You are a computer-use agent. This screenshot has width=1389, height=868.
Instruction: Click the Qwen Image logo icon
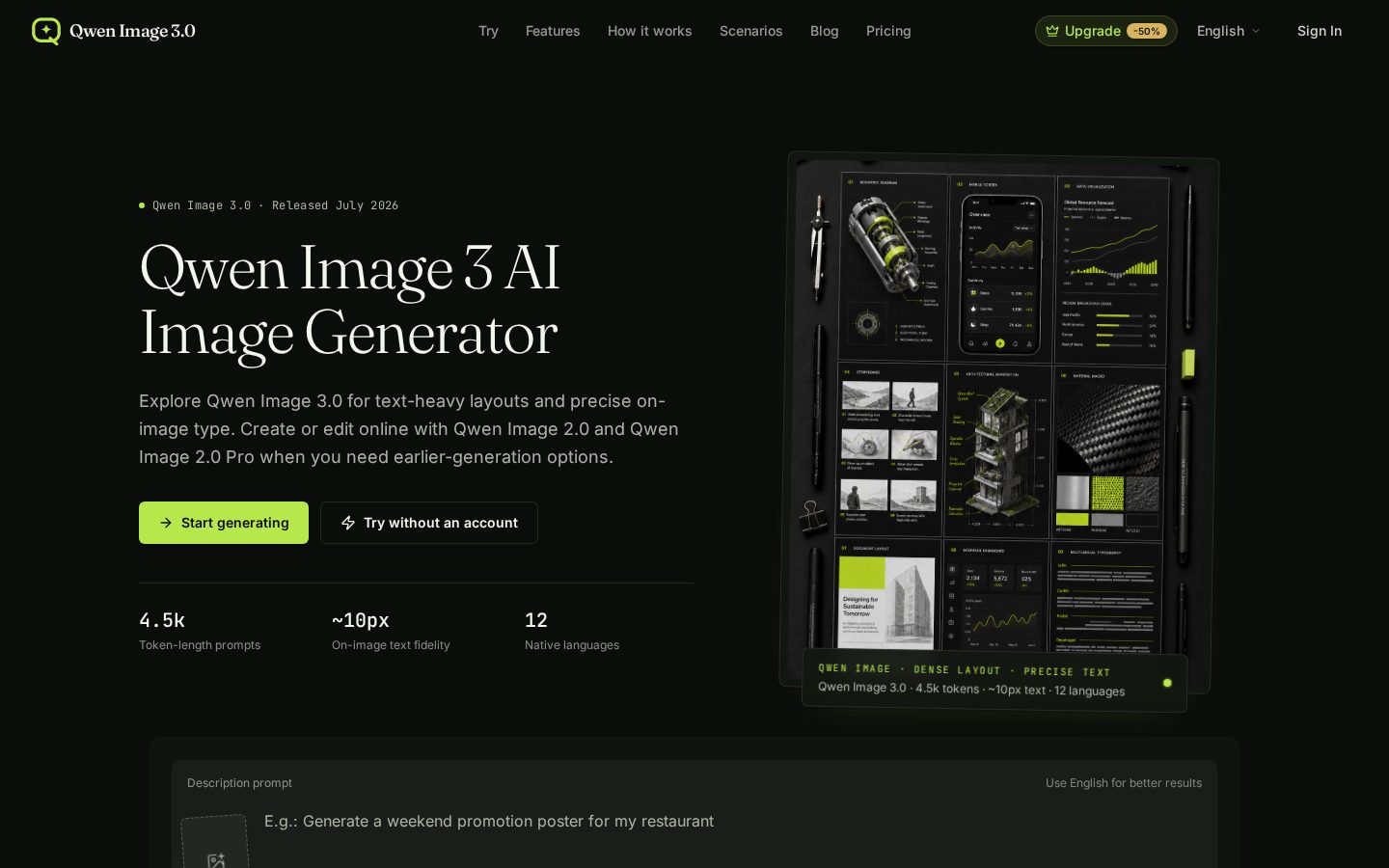click(x=45, y=31)
